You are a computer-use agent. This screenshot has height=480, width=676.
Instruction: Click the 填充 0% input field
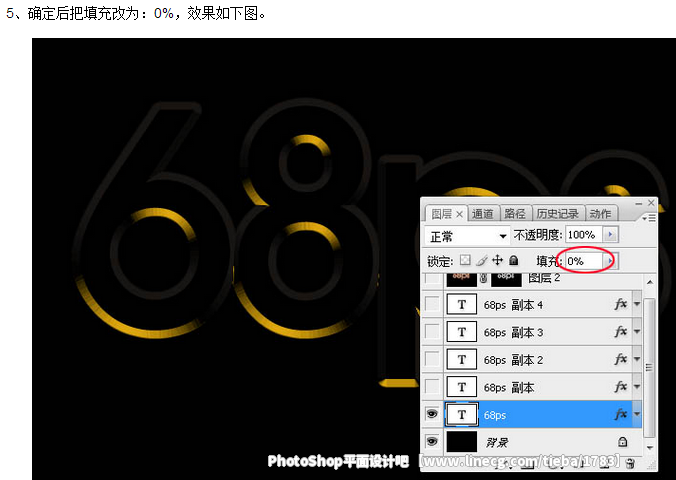[x=583, y=261]
